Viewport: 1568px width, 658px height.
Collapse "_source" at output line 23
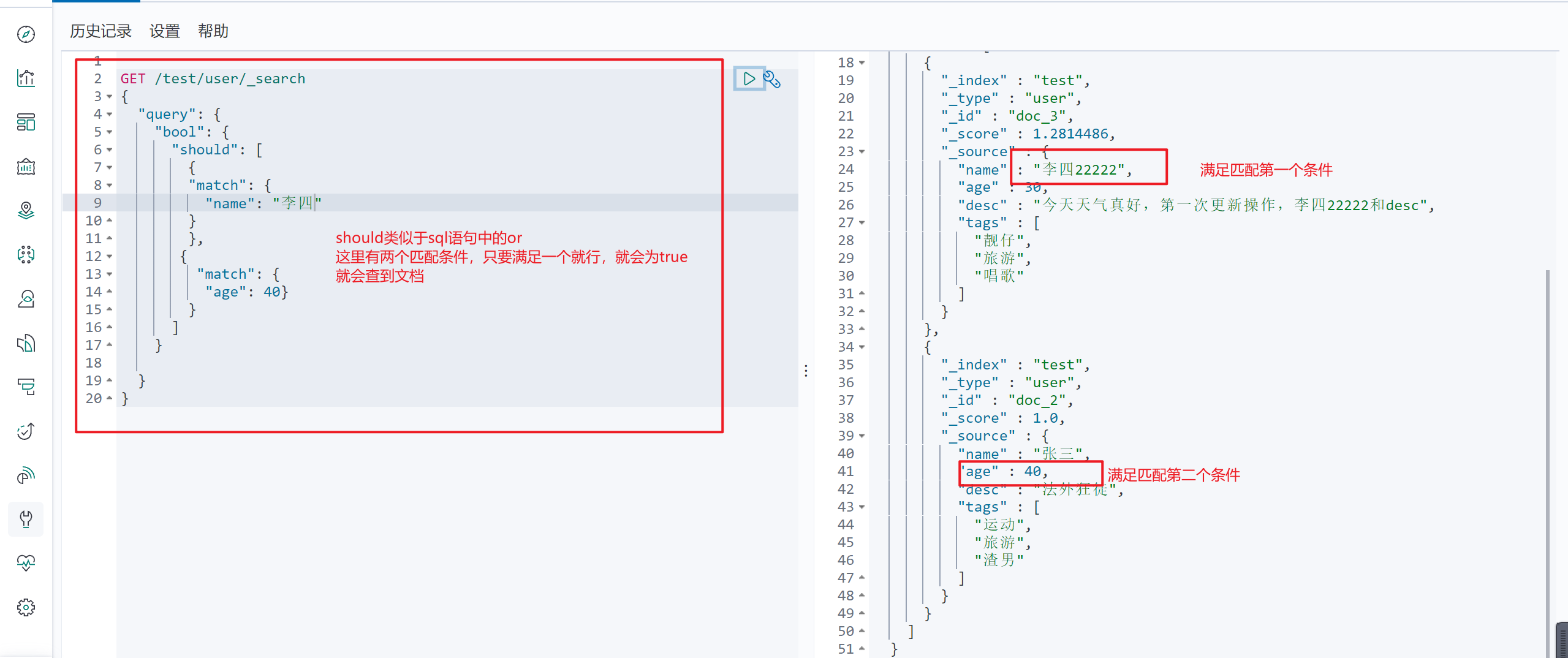(x=862, y=152)
